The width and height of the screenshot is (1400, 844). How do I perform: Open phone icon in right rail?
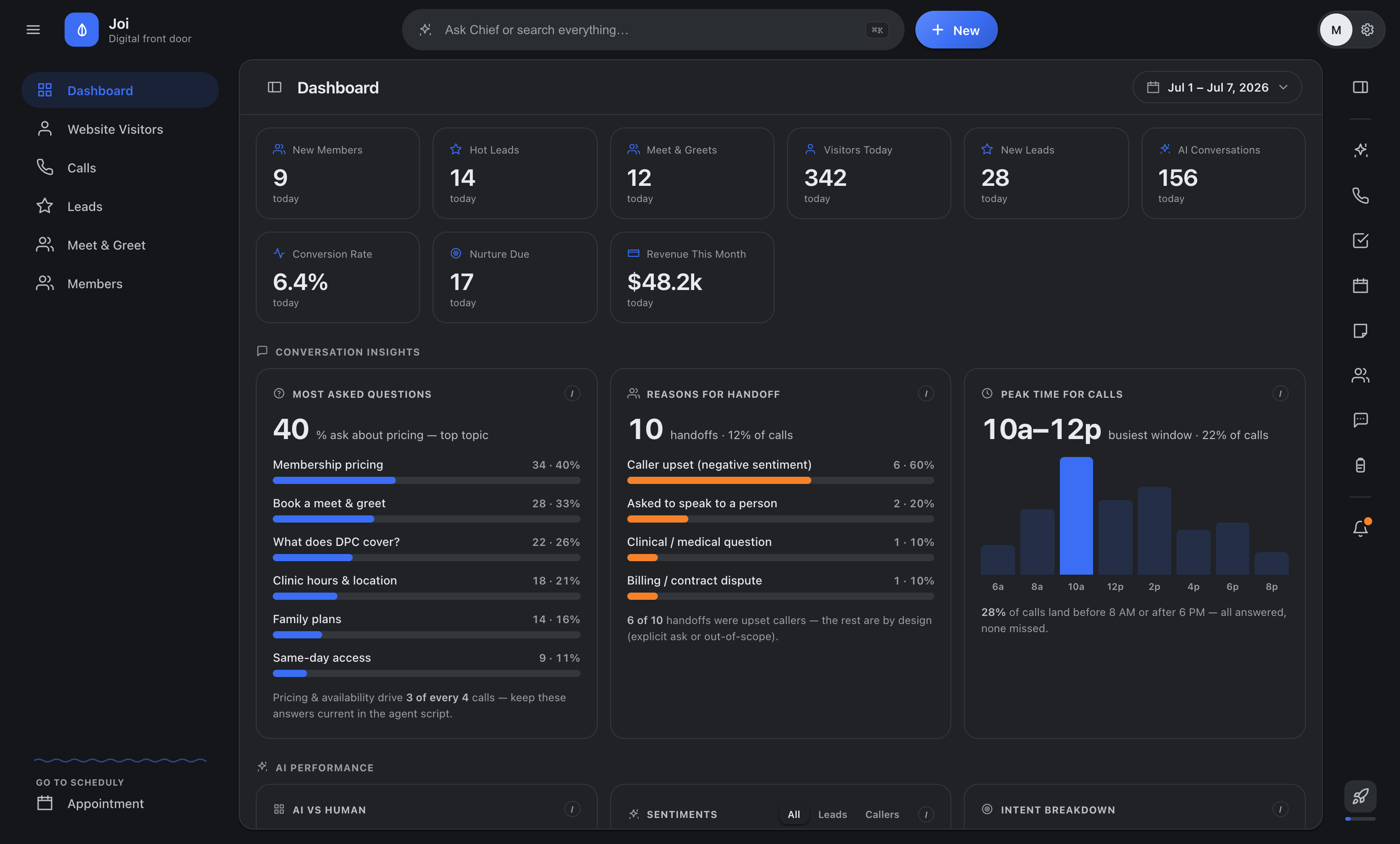[1360, 196]
